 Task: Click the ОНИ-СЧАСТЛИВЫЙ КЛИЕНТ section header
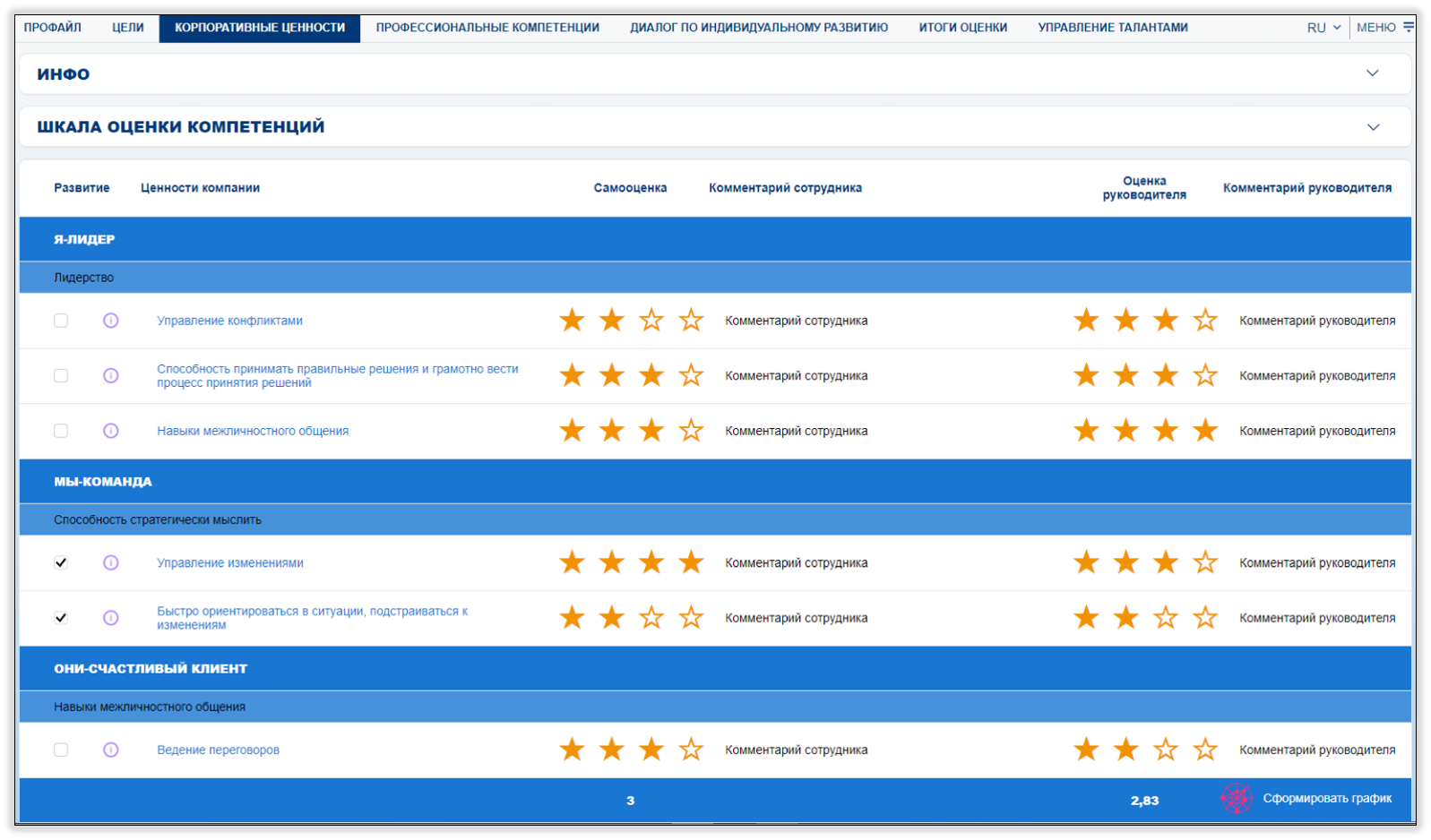715,668
